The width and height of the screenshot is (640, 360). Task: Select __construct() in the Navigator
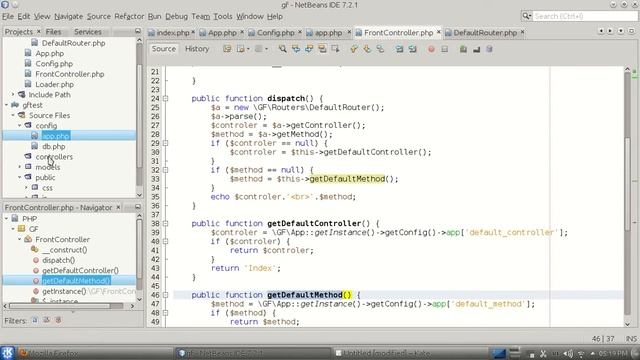(x=64, y=250)
